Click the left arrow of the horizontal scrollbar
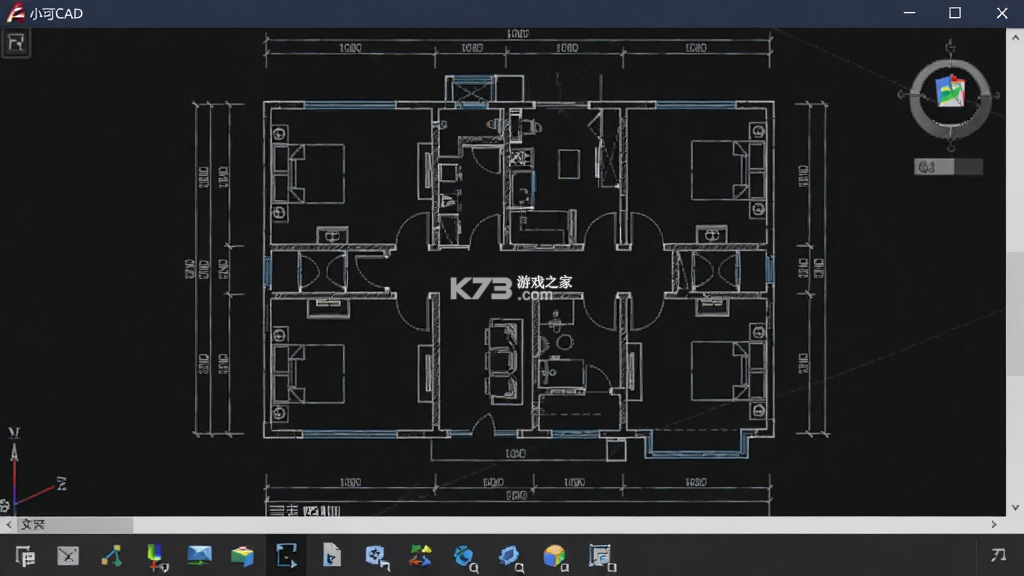This screenshot has width=1024, height=576. (x=8, y=524)
